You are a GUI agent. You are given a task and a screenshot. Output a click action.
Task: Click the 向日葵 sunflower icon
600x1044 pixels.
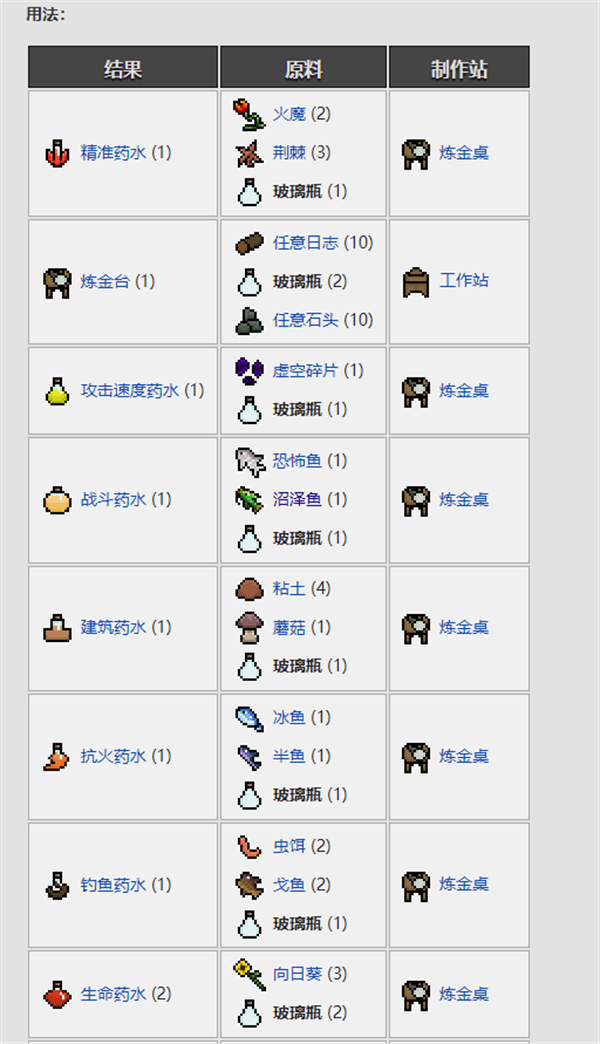249,974
